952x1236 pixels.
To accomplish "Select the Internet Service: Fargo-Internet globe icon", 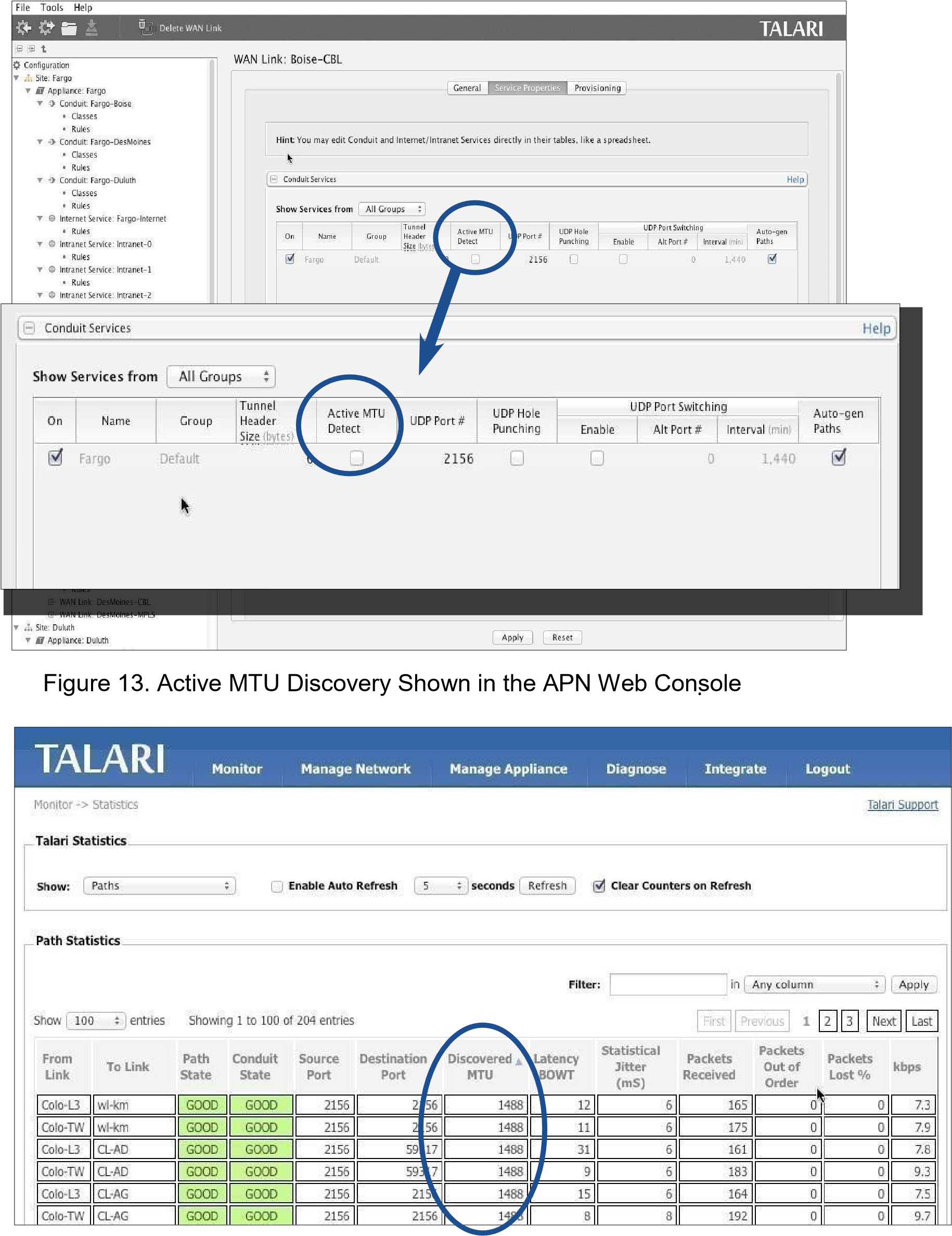I will pyautogui.click(x=52, y=218).
